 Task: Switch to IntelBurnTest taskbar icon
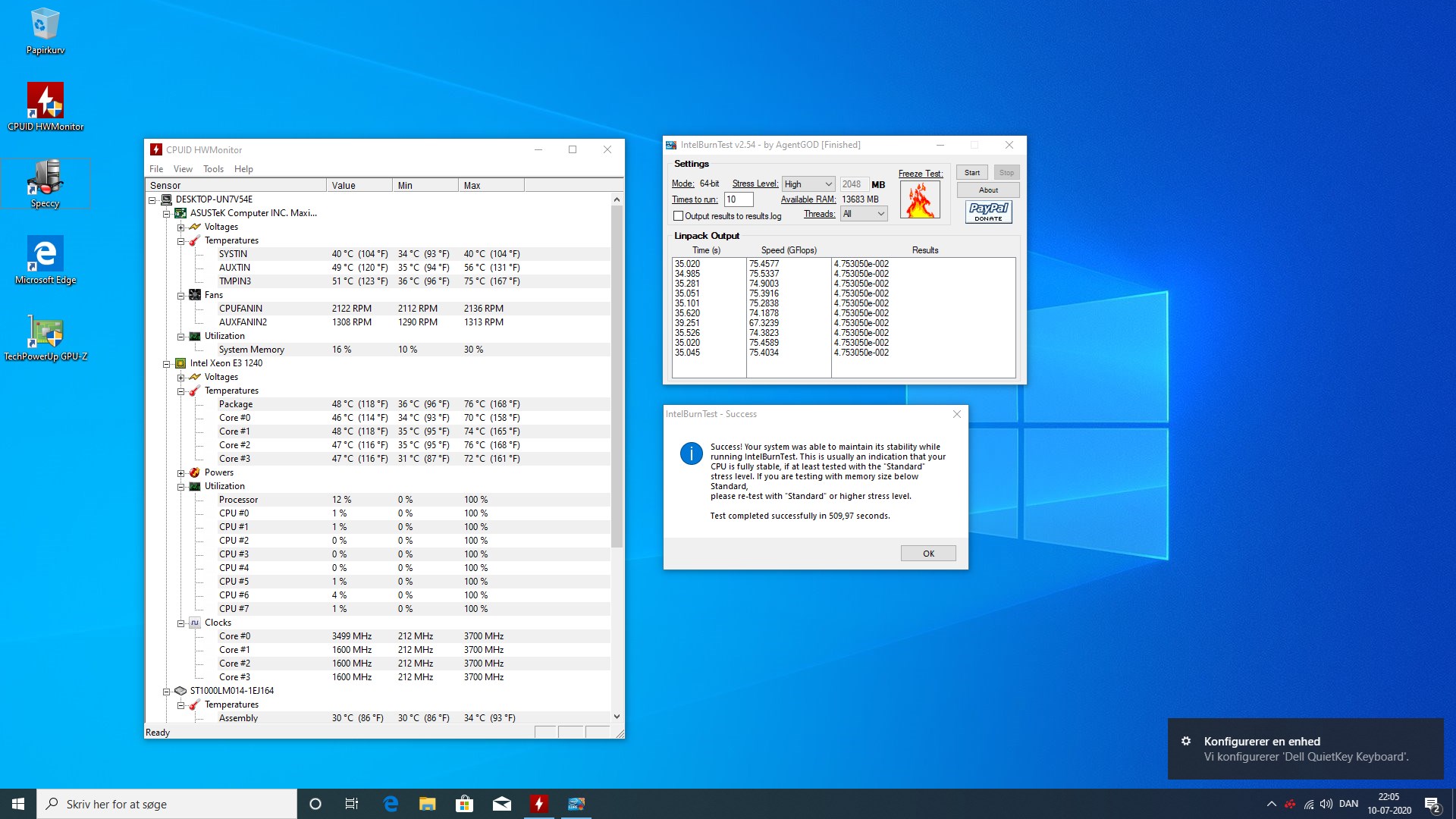(x=576, y=804)
